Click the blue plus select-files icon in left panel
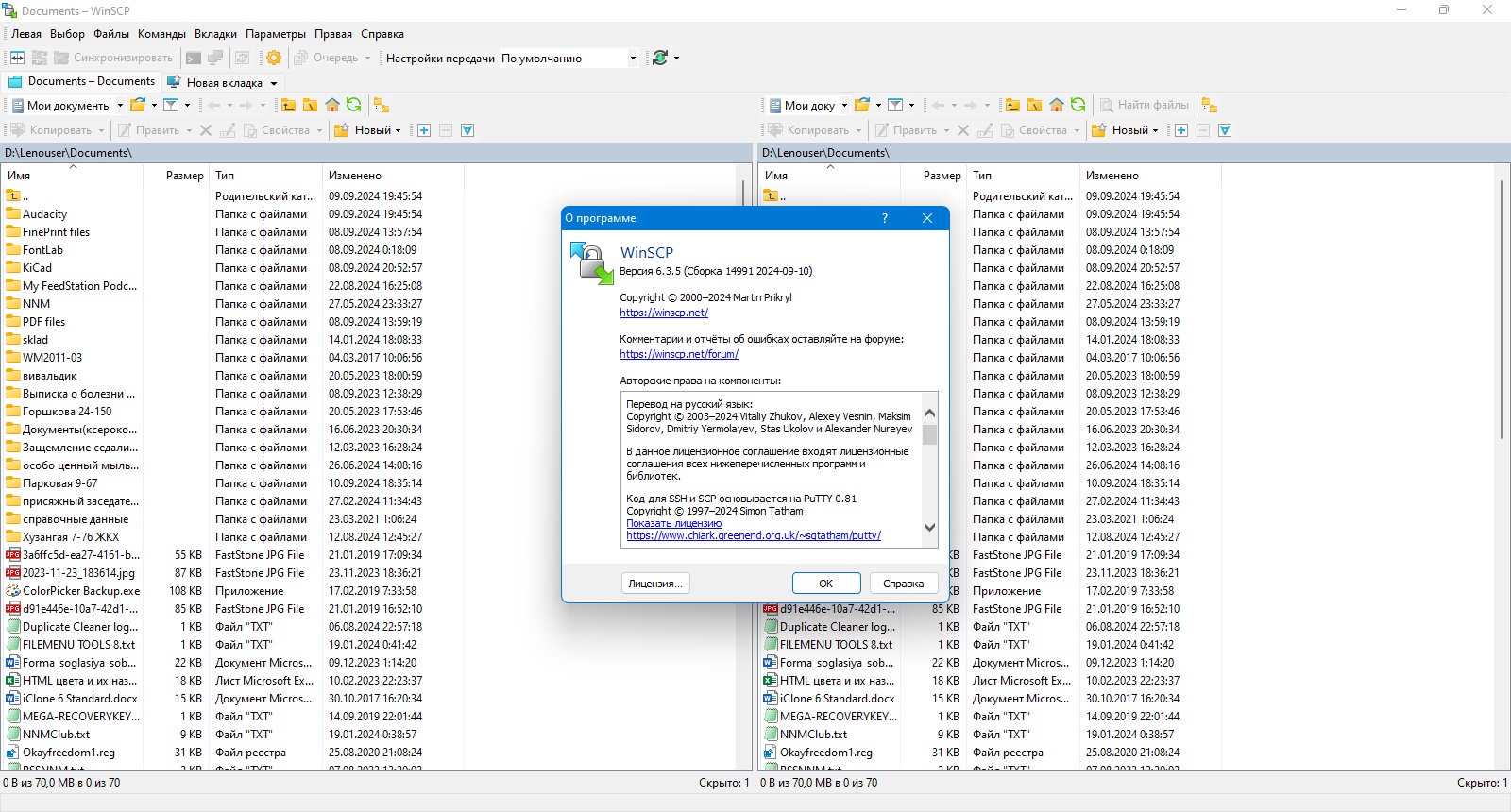The height and width of the screenshot is (812, 1511). [424, 130]
